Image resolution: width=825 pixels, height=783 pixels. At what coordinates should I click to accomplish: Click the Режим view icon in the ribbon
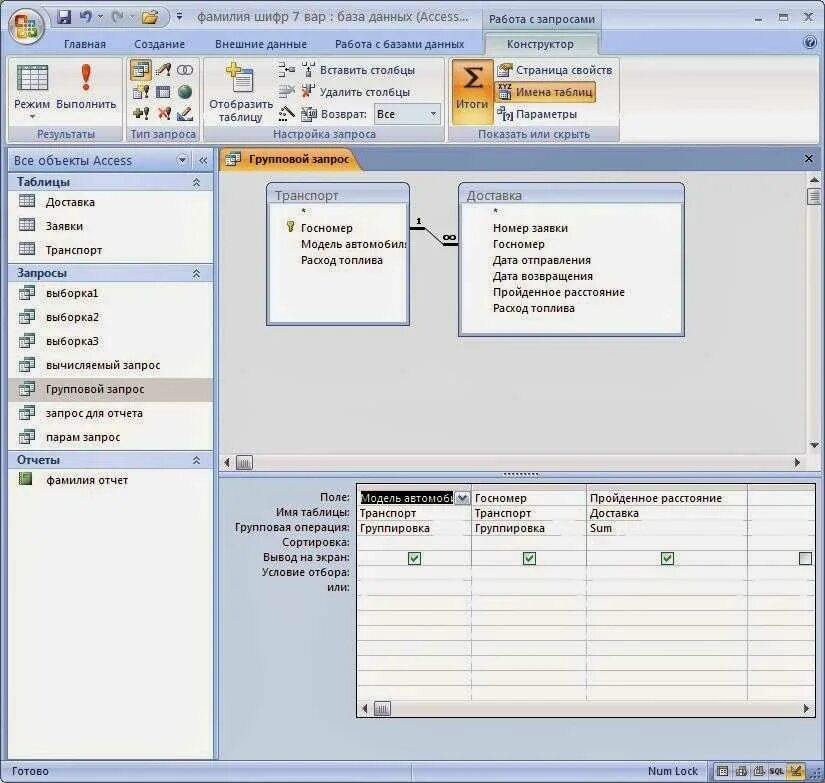32,79
